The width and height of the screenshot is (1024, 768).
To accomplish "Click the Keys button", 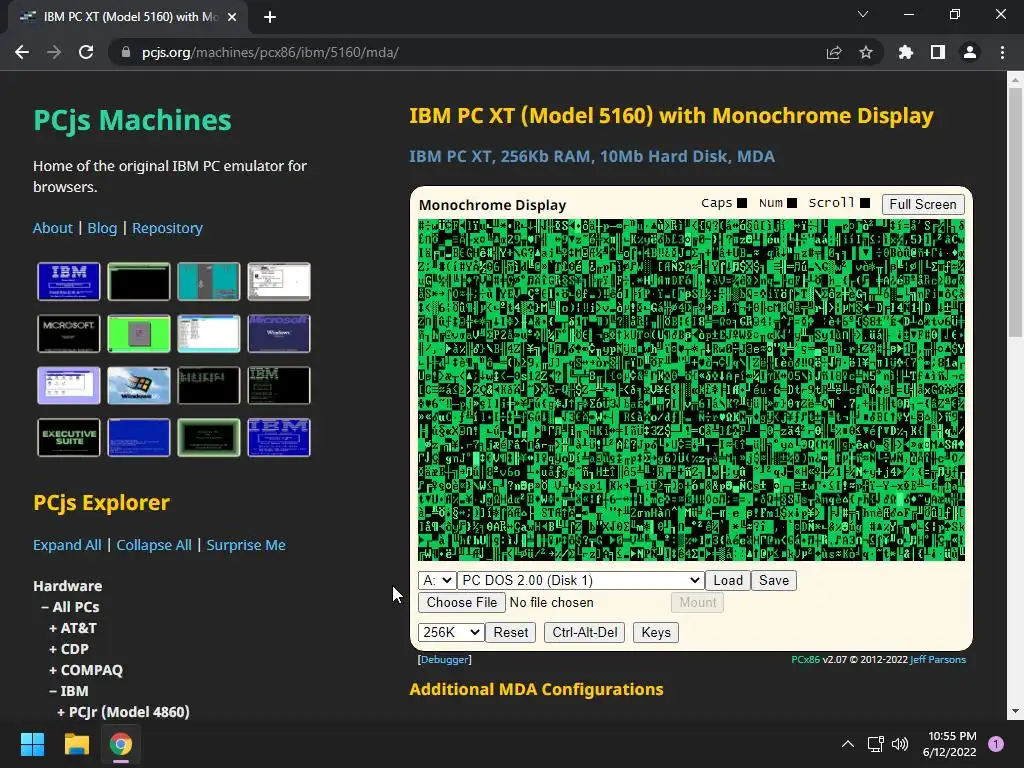I will [656, 632].
